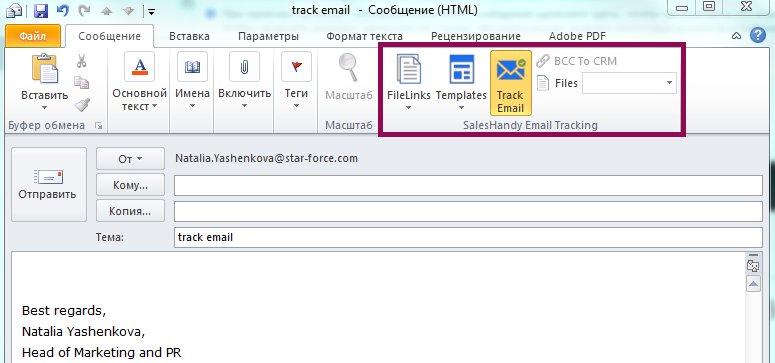Select the Сообщение ribbon tab

[109, 36]
